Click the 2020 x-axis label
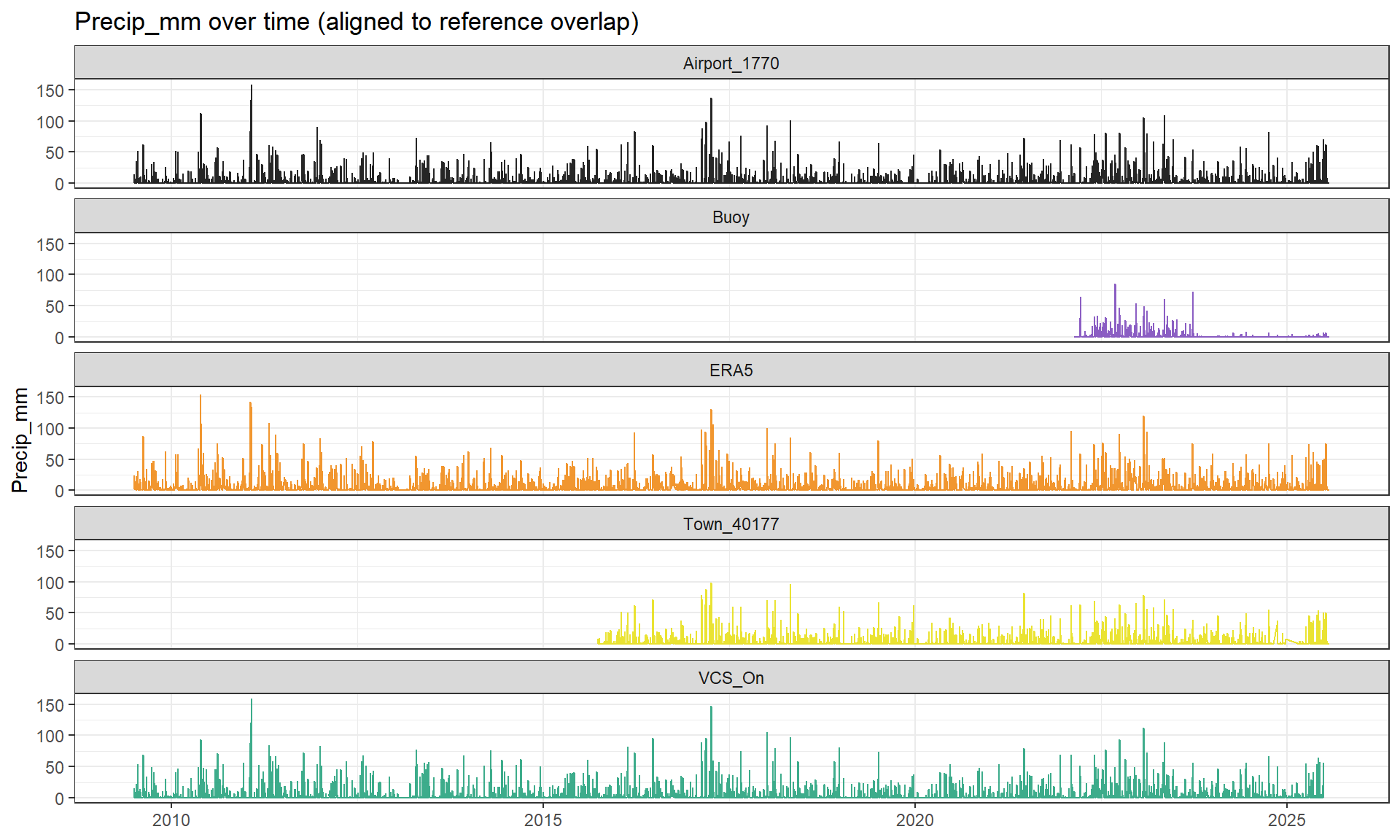This screenshot has height=840, width=1400. pos(915,820)
